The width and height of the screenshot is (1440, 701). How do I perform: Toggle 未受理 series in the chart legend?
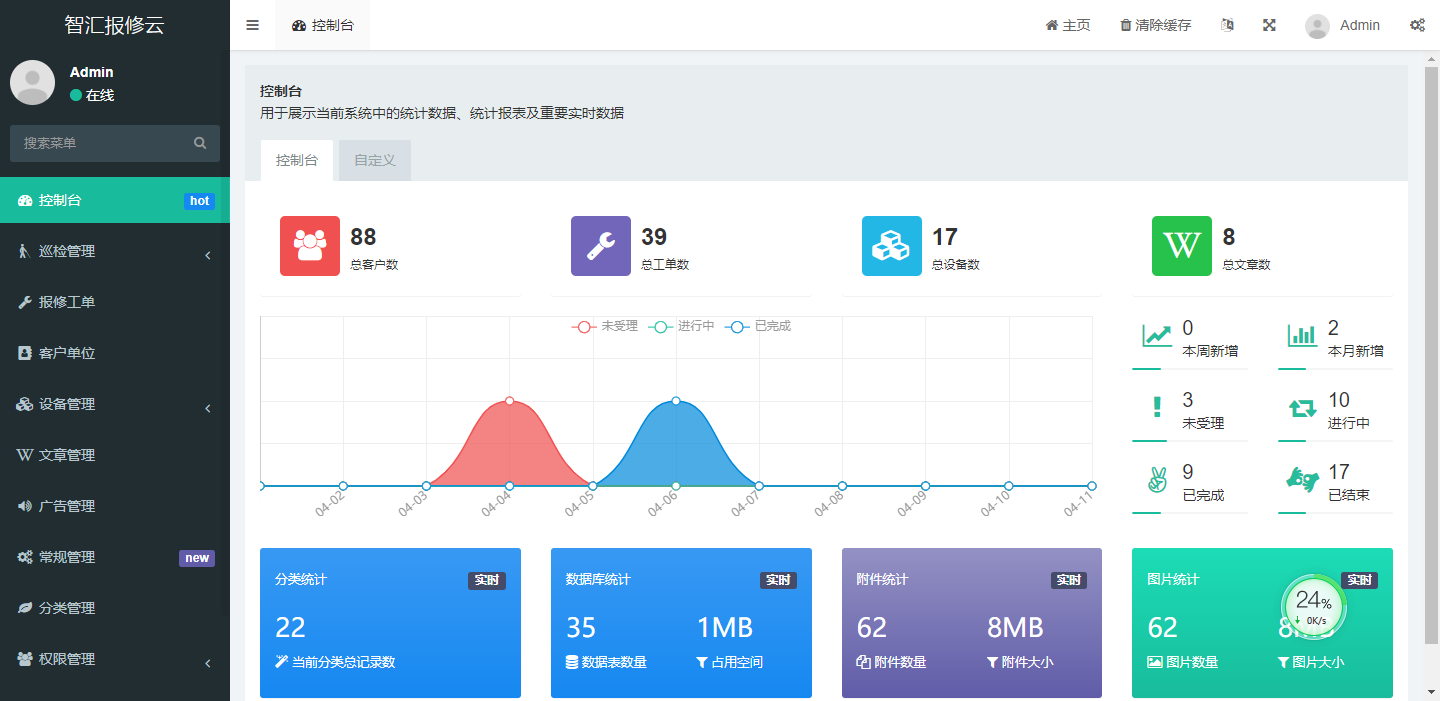click(600, 326)
